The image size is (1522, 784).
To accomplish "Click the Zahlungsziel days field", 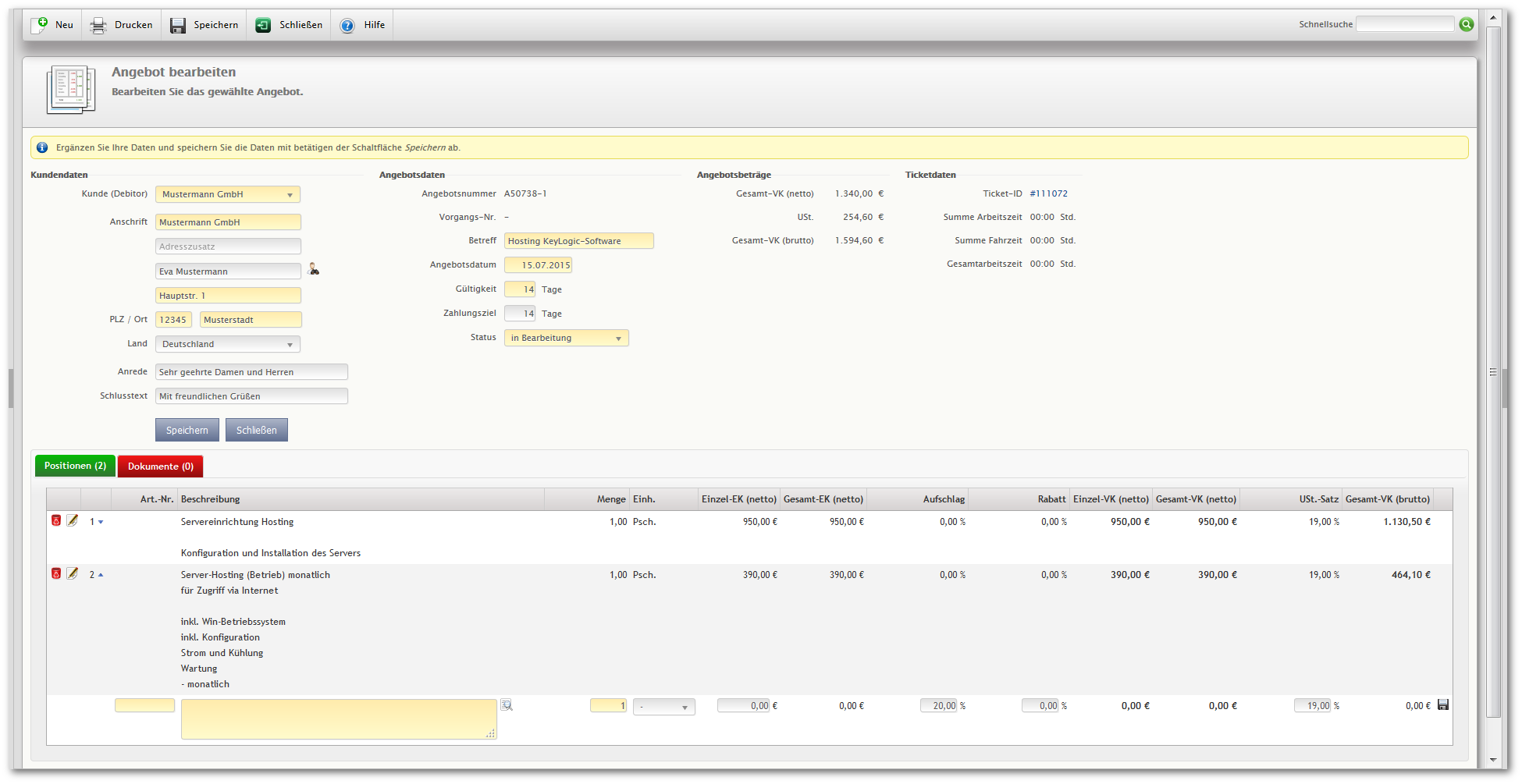I will point(520,314).
